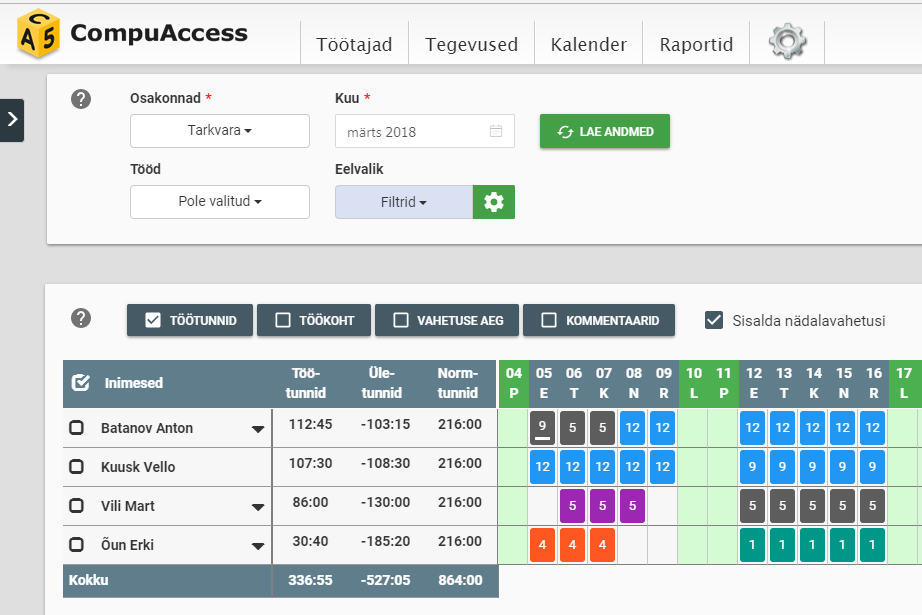Expand the collapsed left sidebar arrow
The width and height of the screenshot is (922, 615).
click(12, 119)
